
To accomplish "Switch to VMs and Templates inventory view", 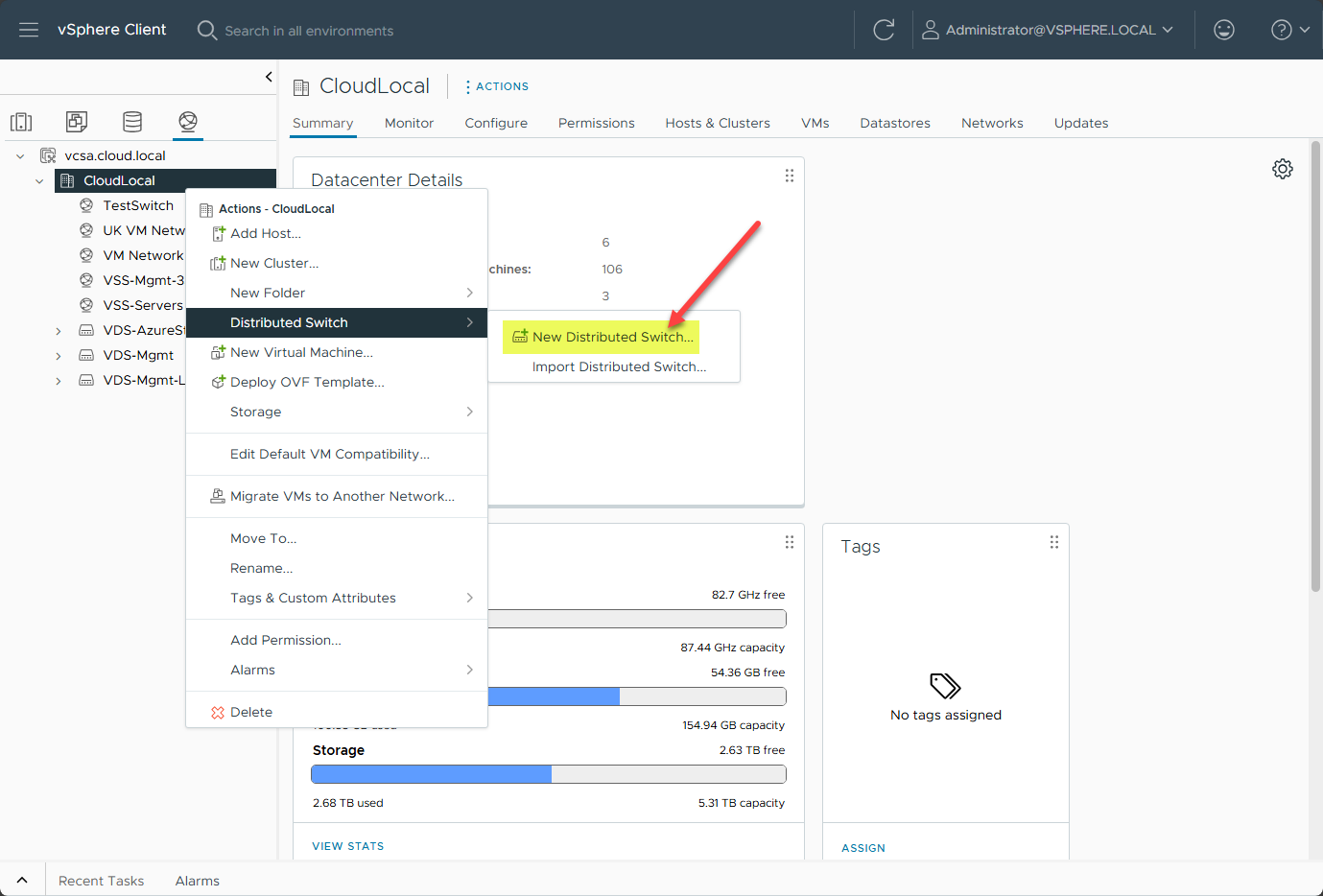I will [77, 122].
